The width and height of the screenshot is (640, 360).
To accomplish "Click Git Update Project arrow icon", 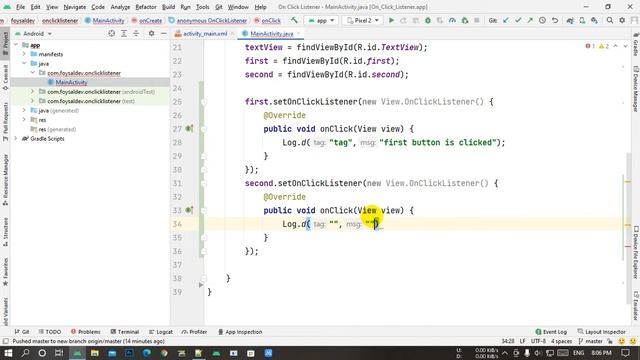I will click(x=506, y=20).
